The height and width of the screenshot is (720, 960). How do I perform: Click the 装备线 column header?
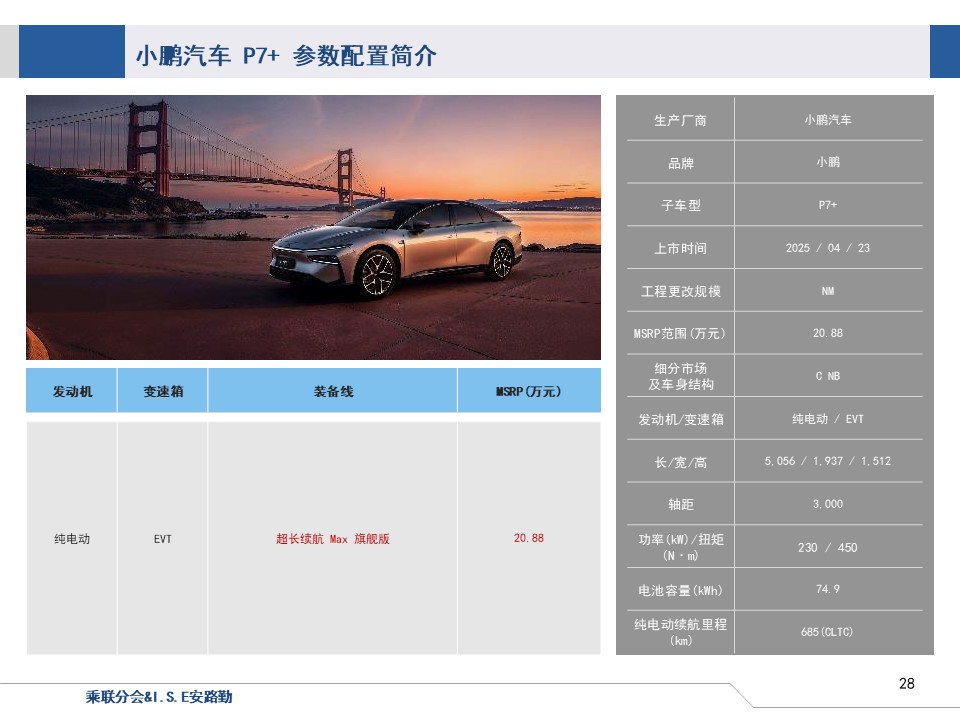[333, 391]
